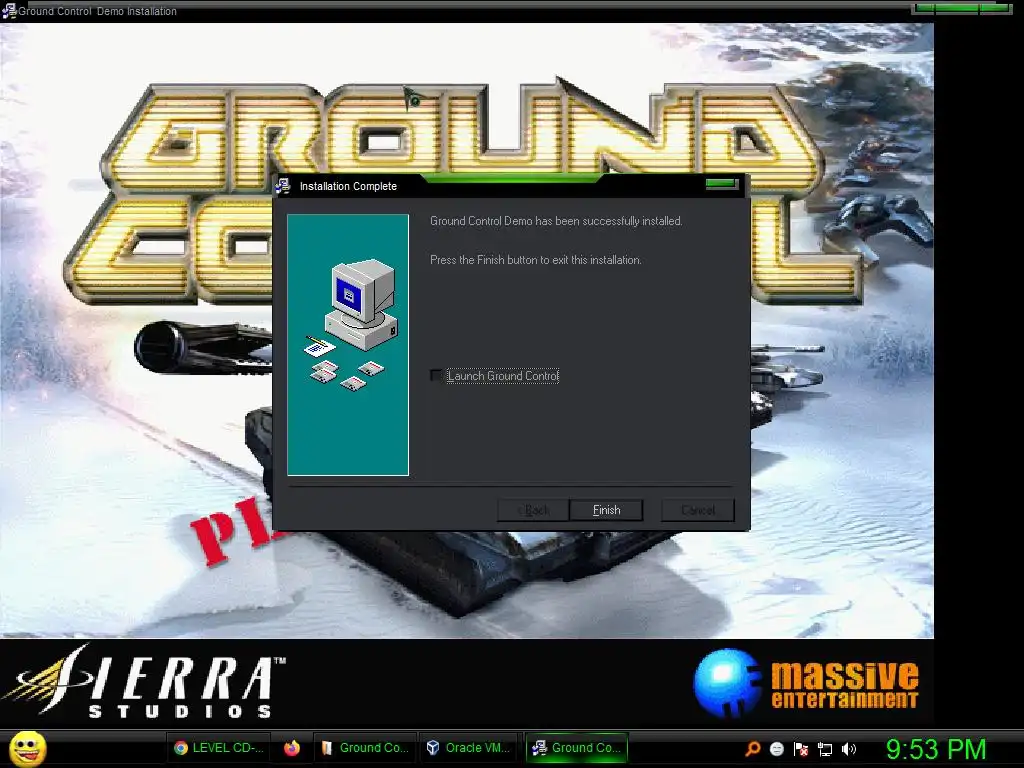This screenshot has width=1024, height=768.
Task: Click the orange magnifier tray icon
Action: [x=753, y=749]
